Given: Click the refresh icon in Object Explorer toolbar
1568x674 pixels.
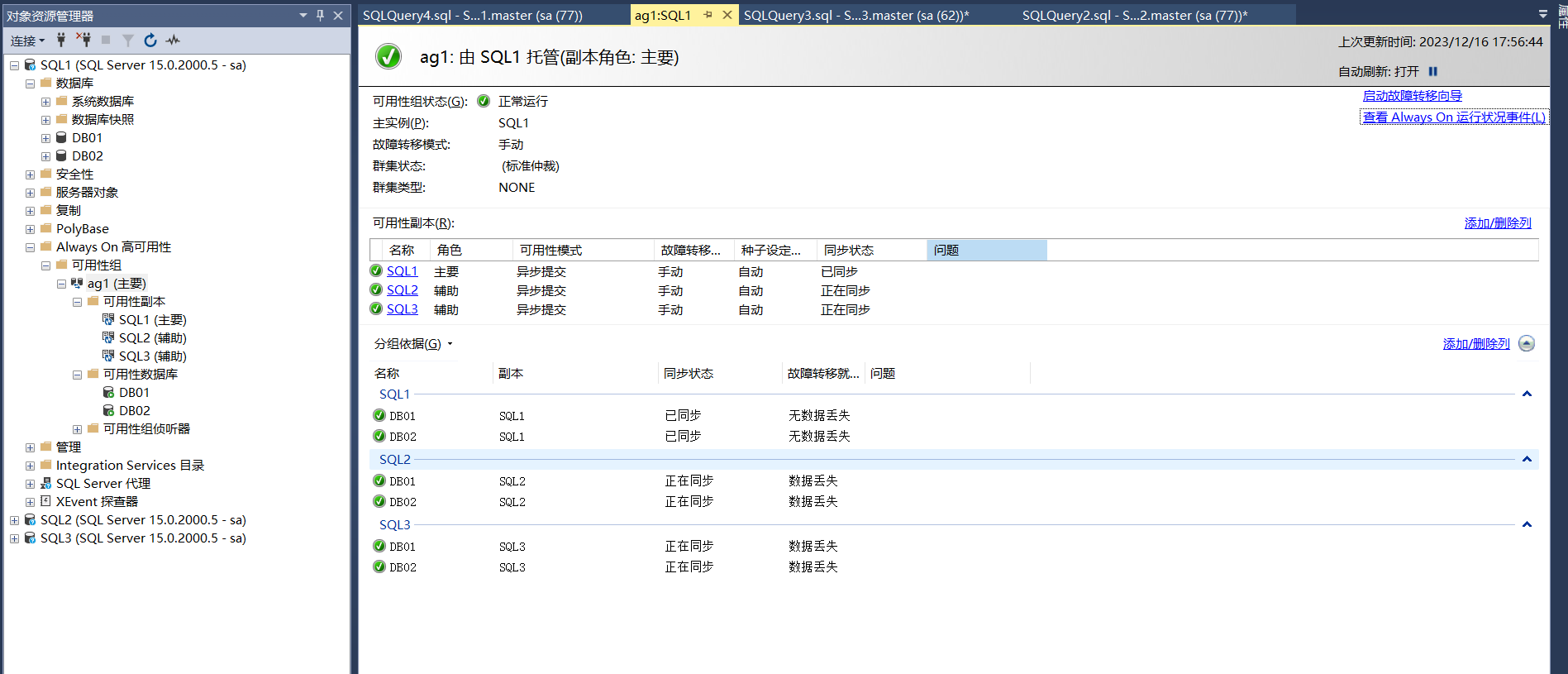Looking at the screenshot, I should click(150, 40).
